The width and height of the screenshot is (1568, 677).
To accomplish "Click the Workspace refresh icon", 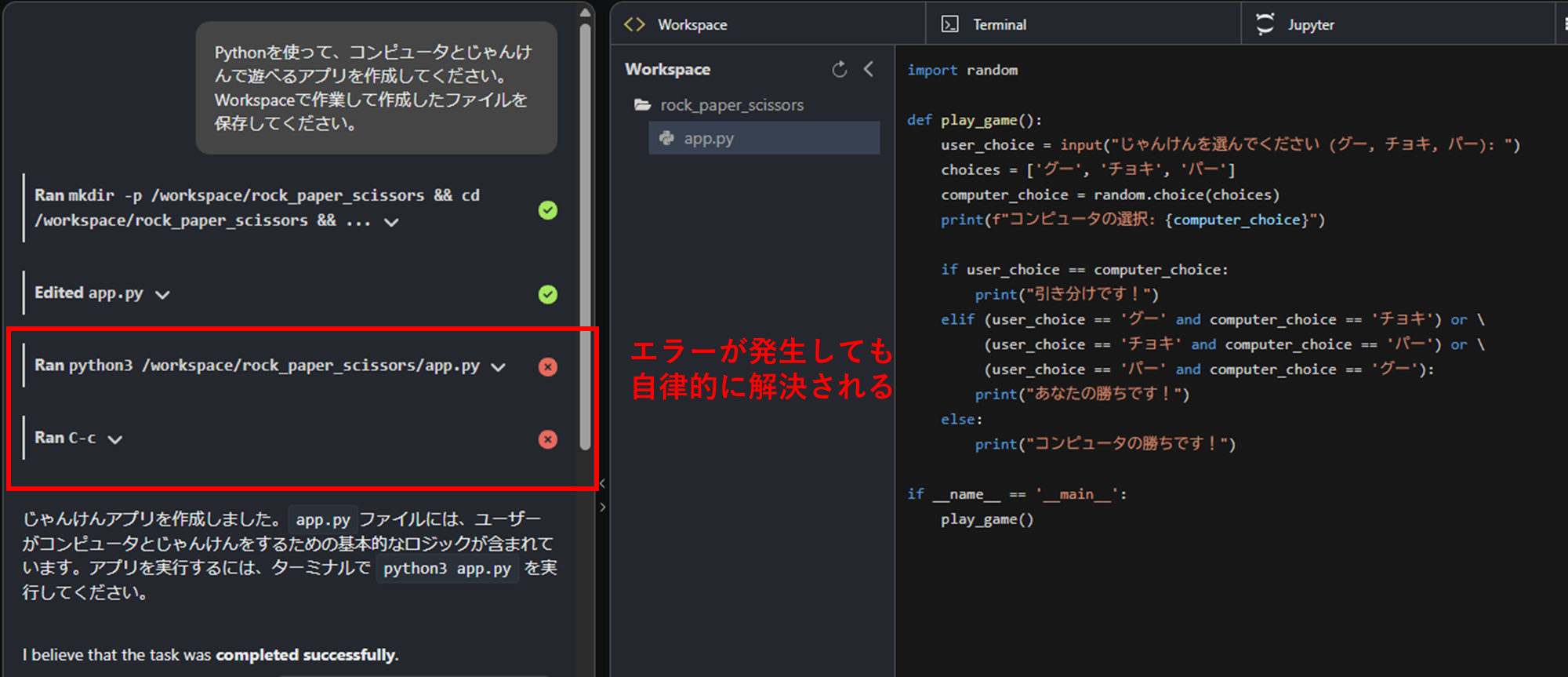I will pyautogui.click(x=839, y=70).
